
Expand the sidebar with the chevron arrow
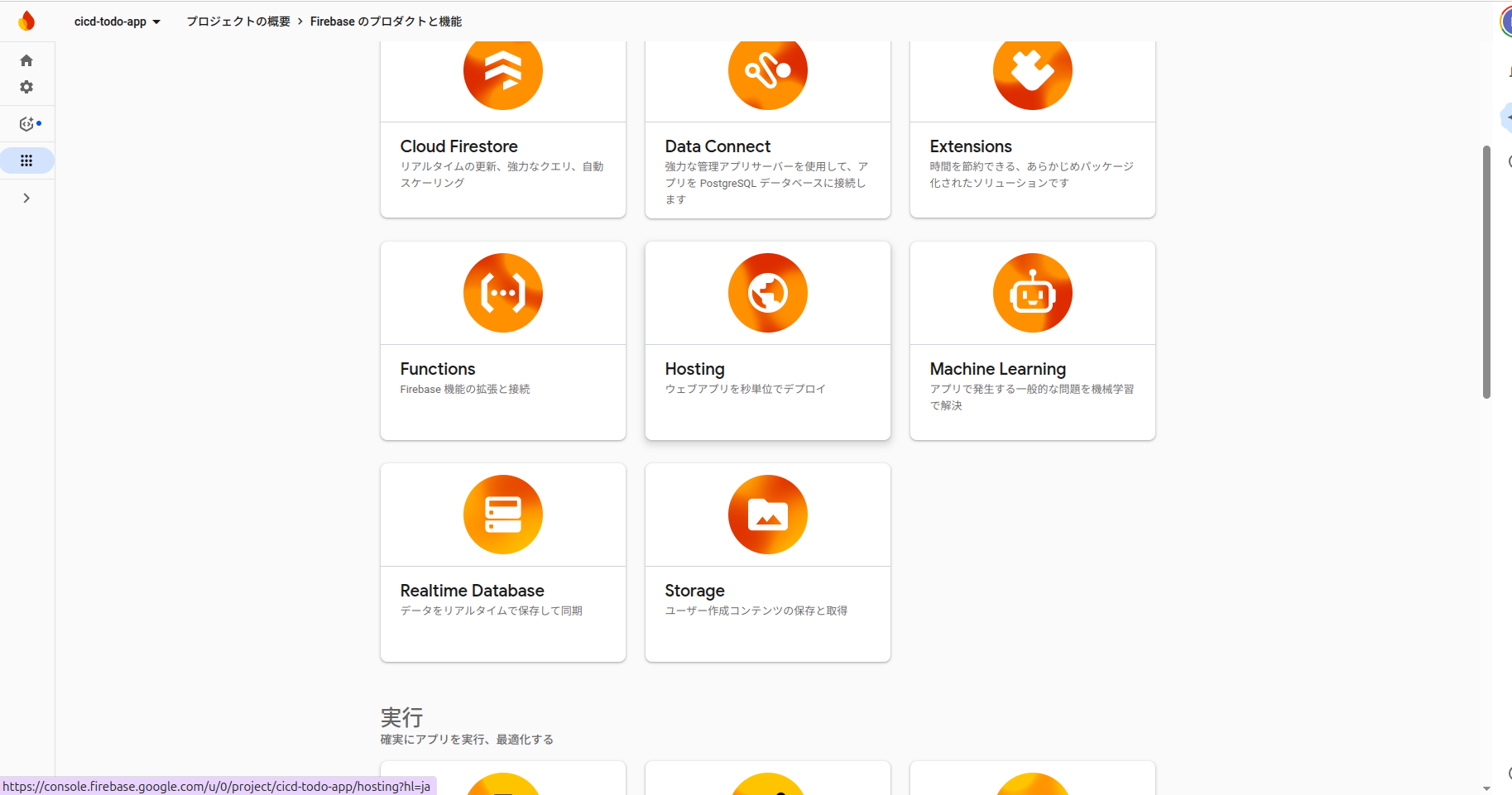26,198
